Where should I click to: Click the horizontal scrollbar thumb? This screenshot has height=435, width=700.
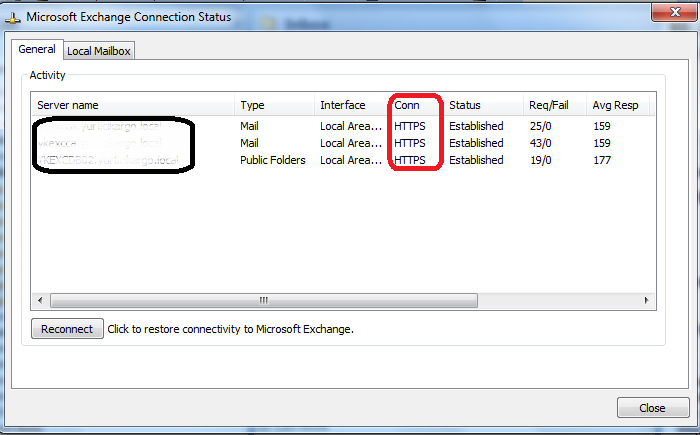264,300
